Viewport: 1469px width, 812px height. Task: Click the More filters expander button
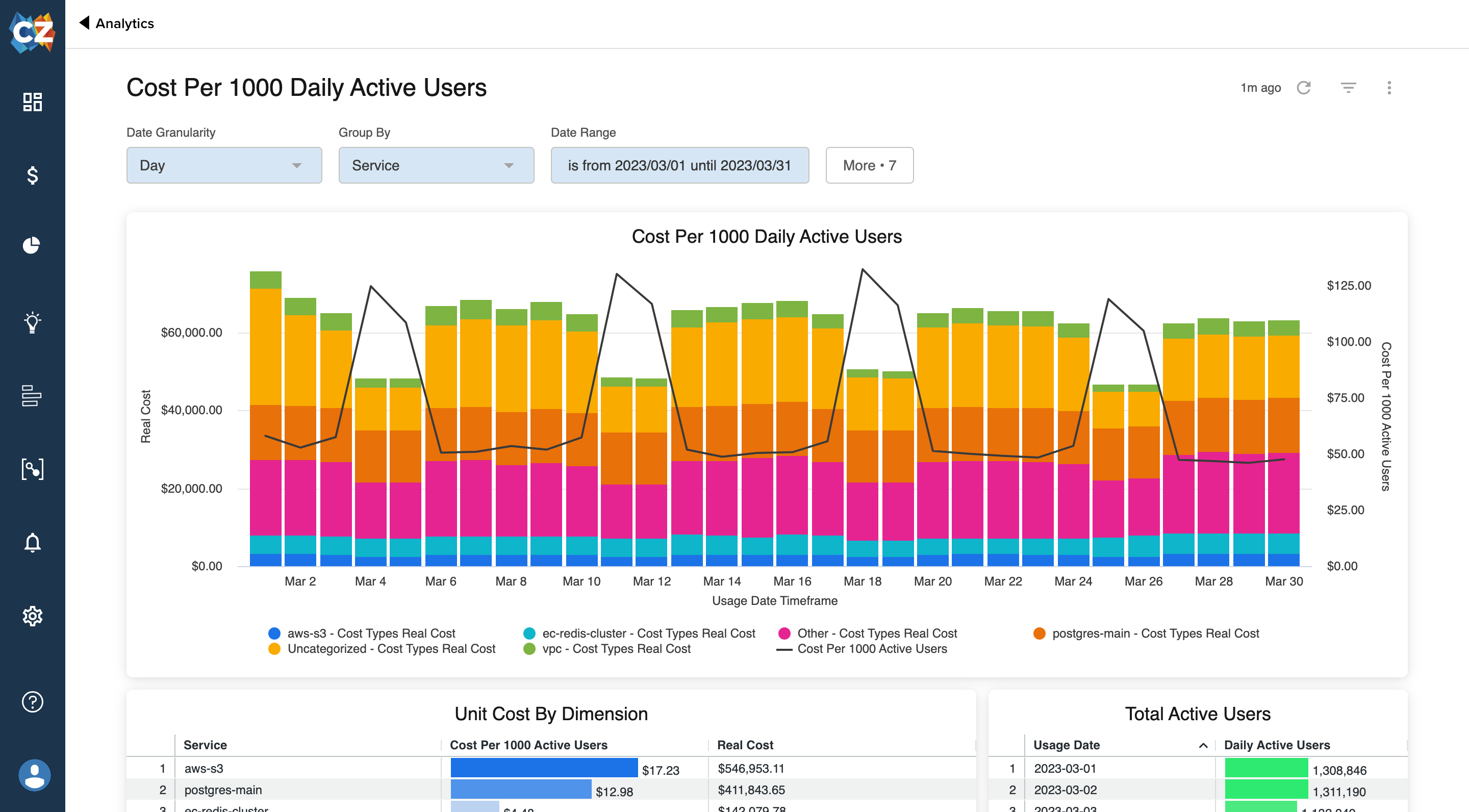(x=868, y=164)
